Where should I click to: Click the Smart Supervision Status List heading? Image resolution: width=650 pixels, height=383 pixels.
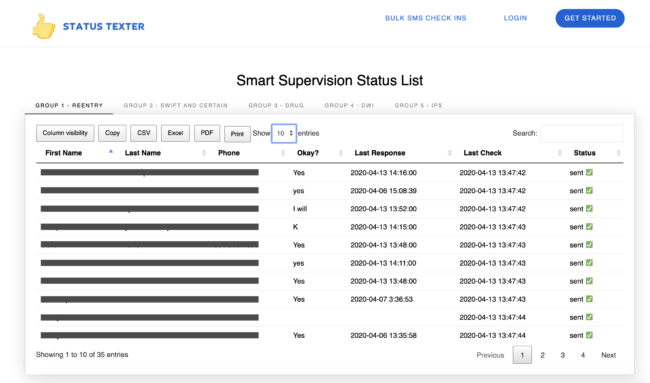tap(330, 80)
